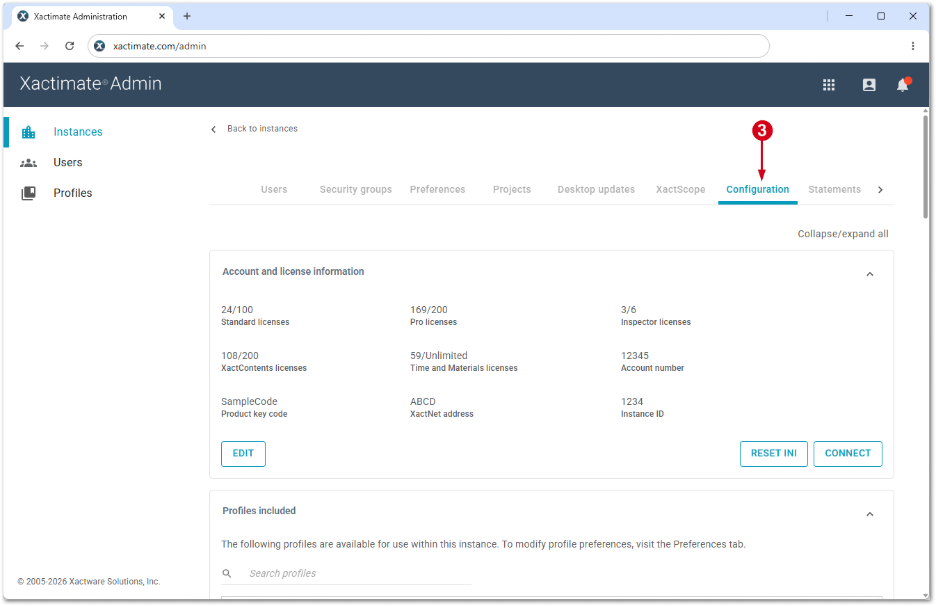The width and height of the screenshot is (936, 606).
Task: Click the ABCD XactNet address value
Action: point(423,402)
